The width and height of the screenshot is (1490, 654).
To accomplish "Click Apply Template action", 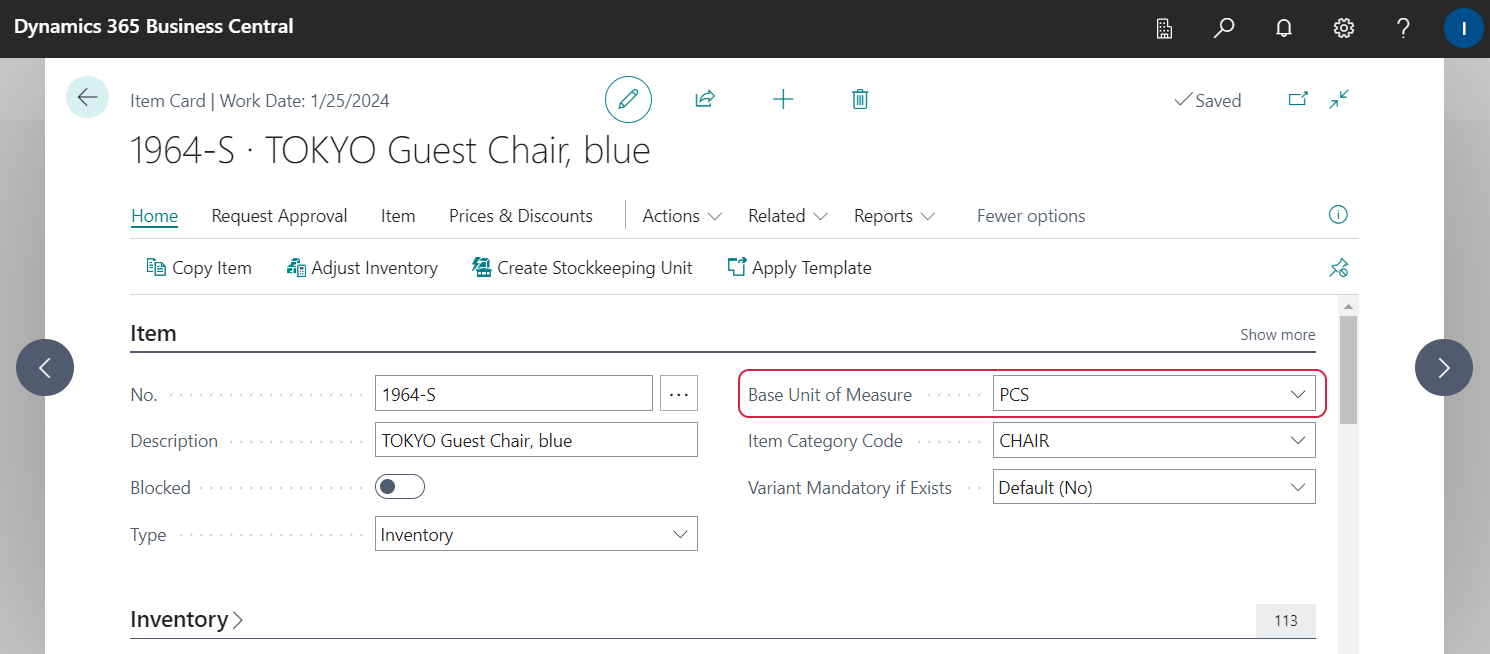I will pos(799,268).
